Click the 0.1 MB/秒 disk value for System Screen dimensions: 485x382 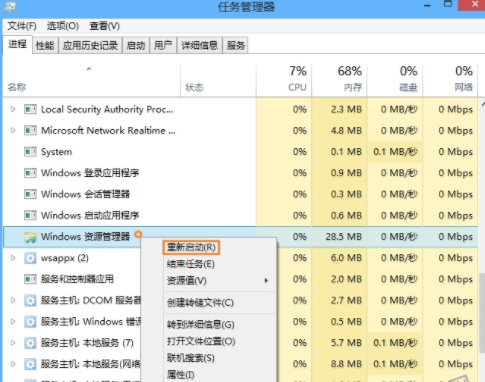pos(395,152)
